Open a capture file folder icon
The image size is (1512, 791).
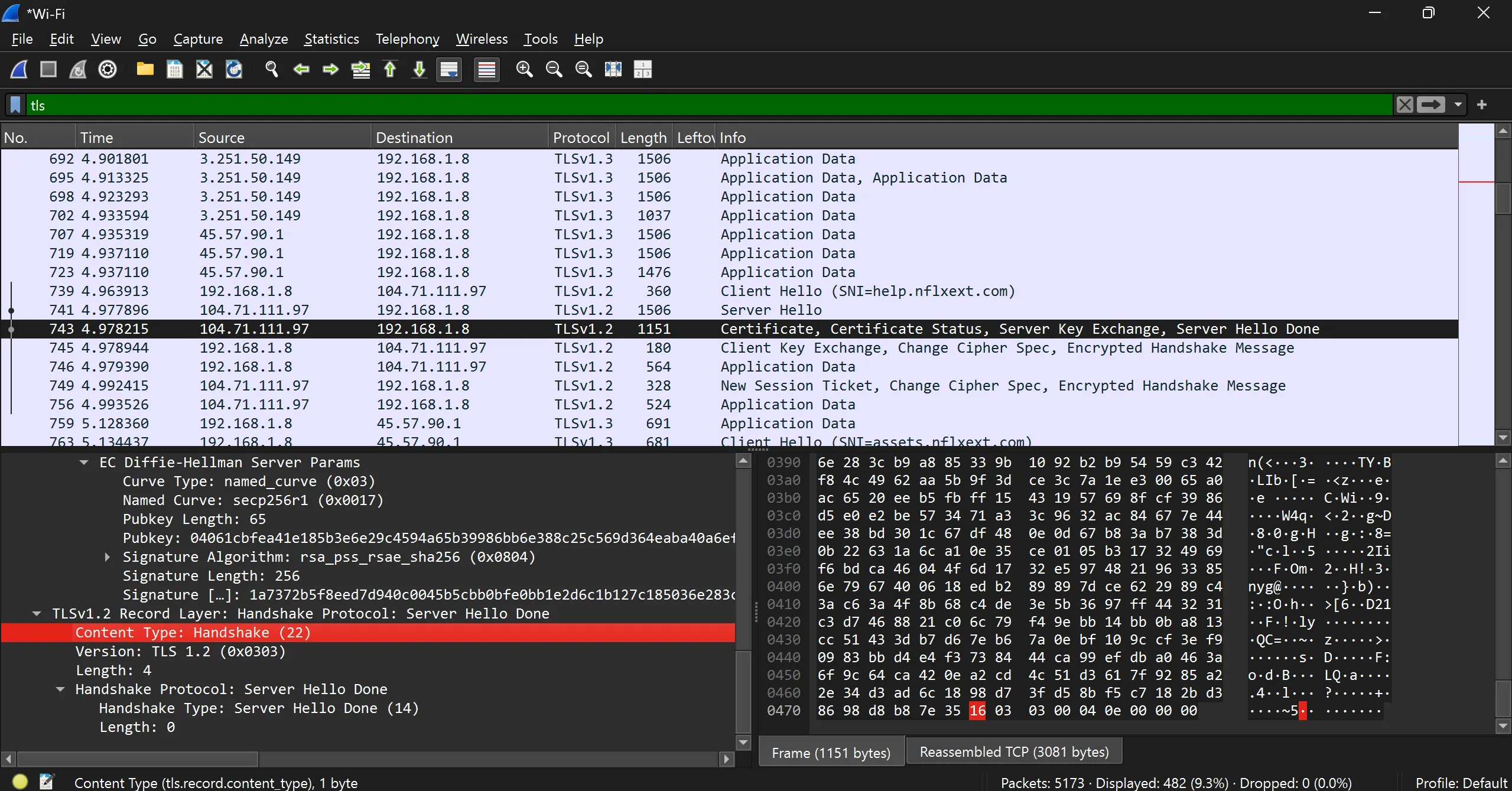click(x=145, y=70)
